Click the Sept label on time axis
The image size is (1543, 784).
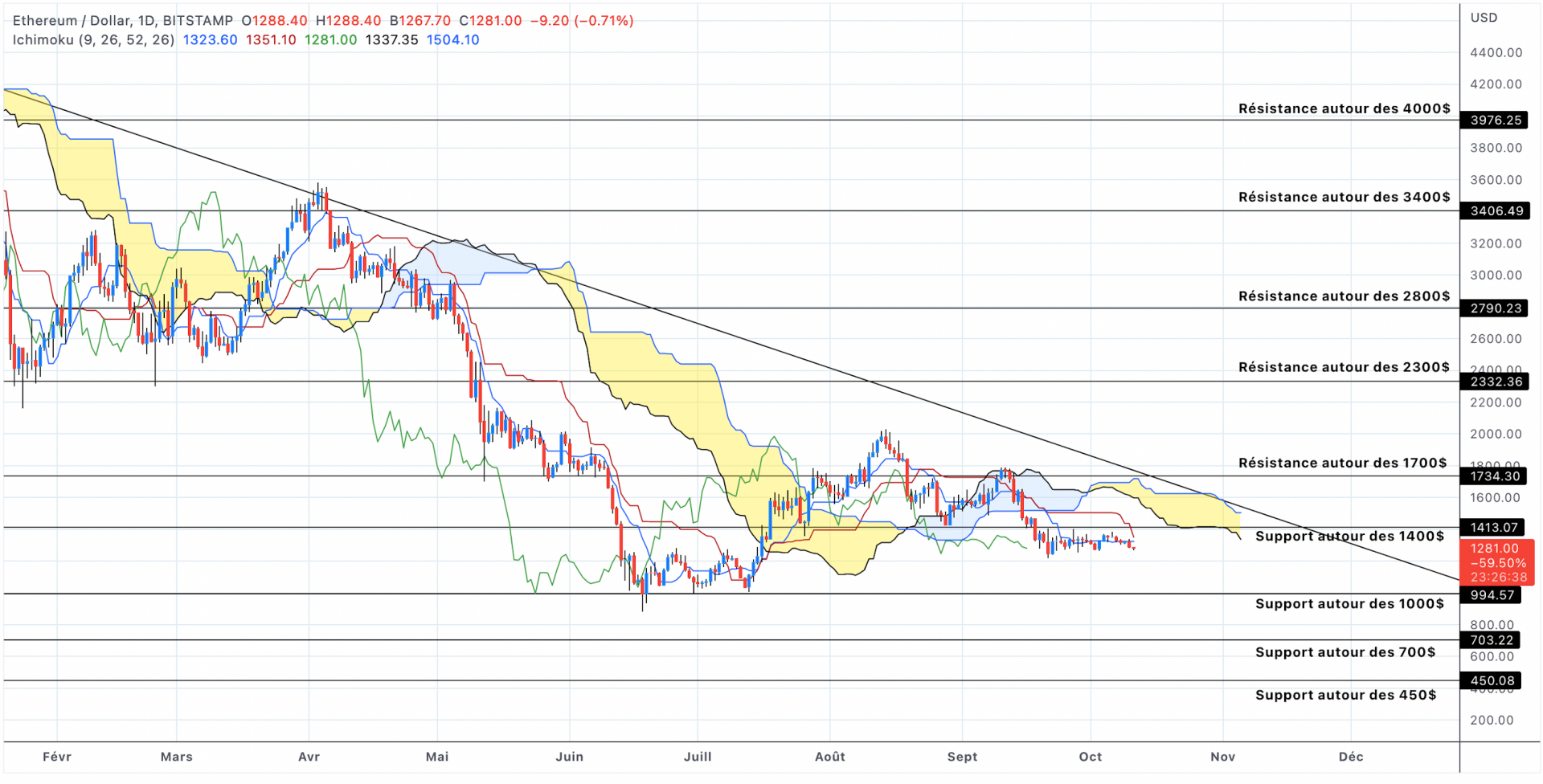(x=962, y=757)
